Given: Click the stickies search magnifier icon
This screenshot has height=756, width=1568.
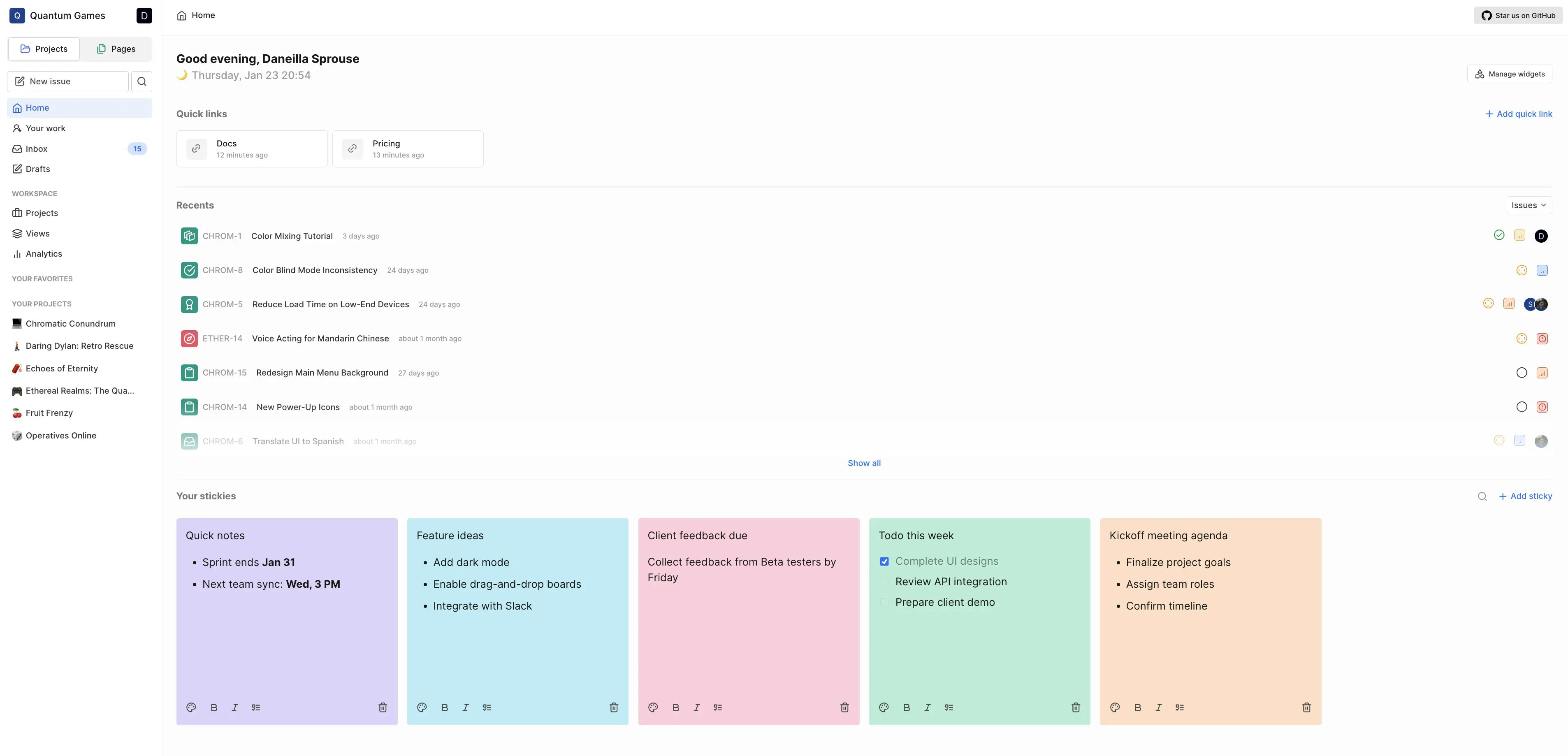Looking at the screenshot, I should [1482, 497].
